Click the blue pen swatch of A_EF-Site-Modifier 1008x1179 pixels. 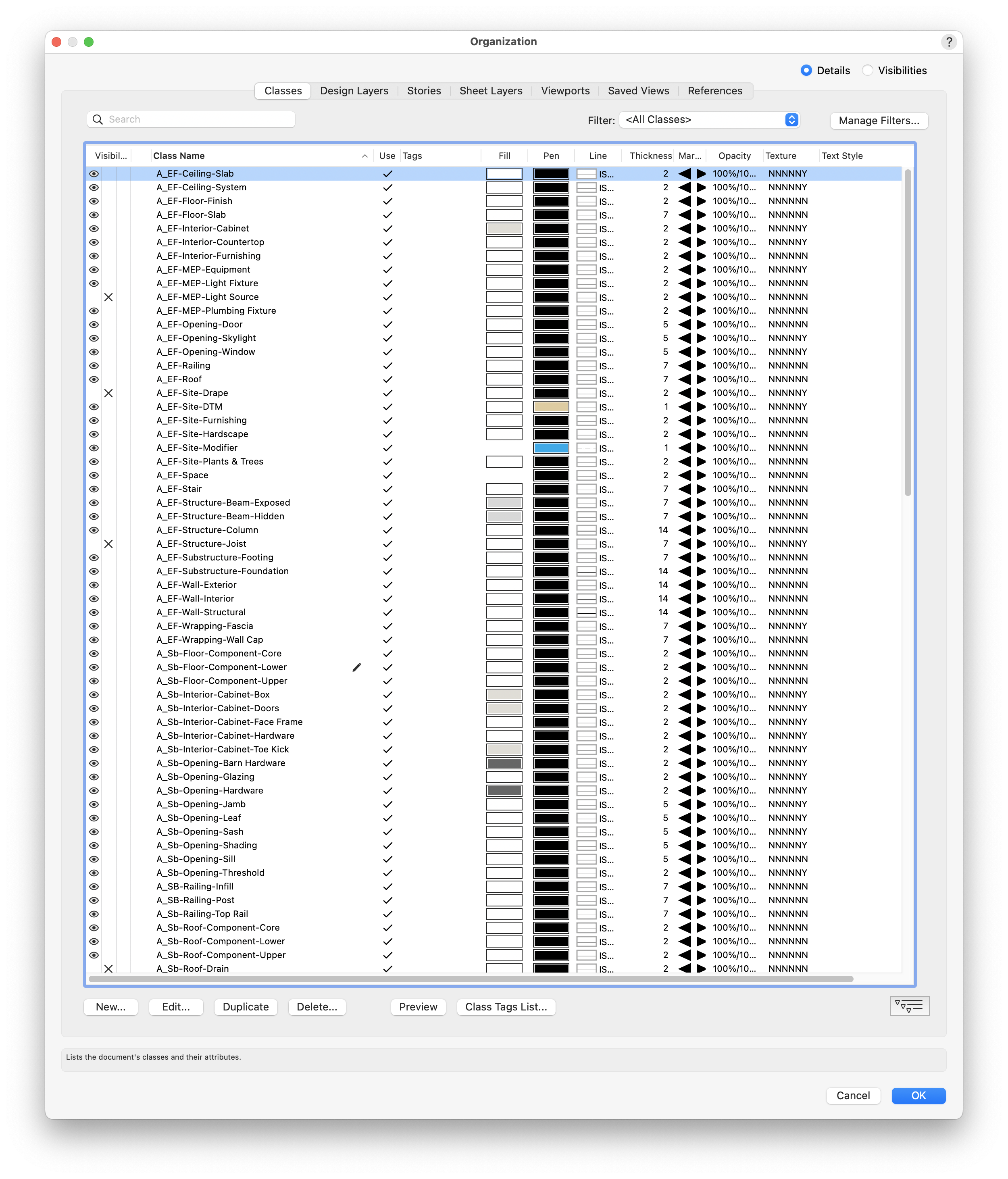[x=551, y=448]
